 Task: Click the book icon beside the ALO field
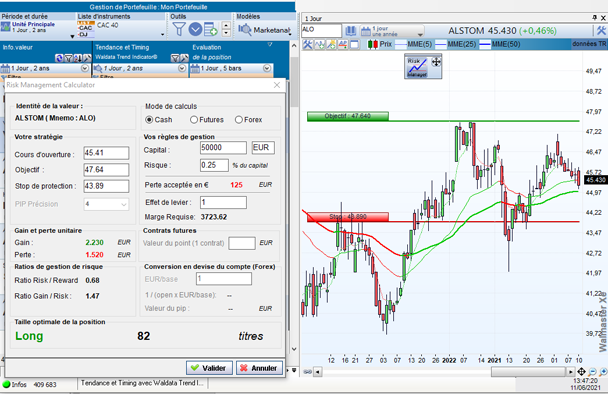(351, 31)
